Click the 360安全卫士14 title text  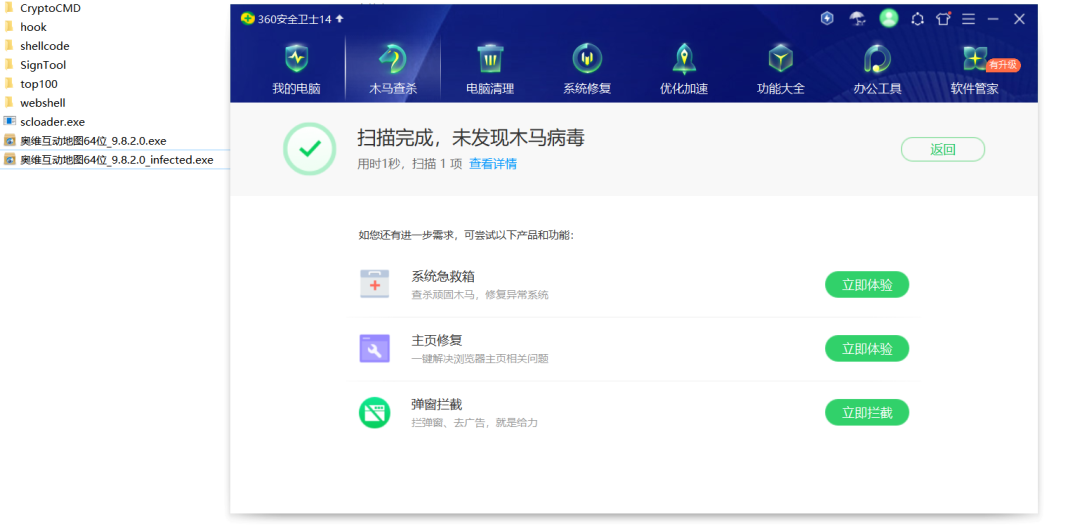tap(295, 19)
